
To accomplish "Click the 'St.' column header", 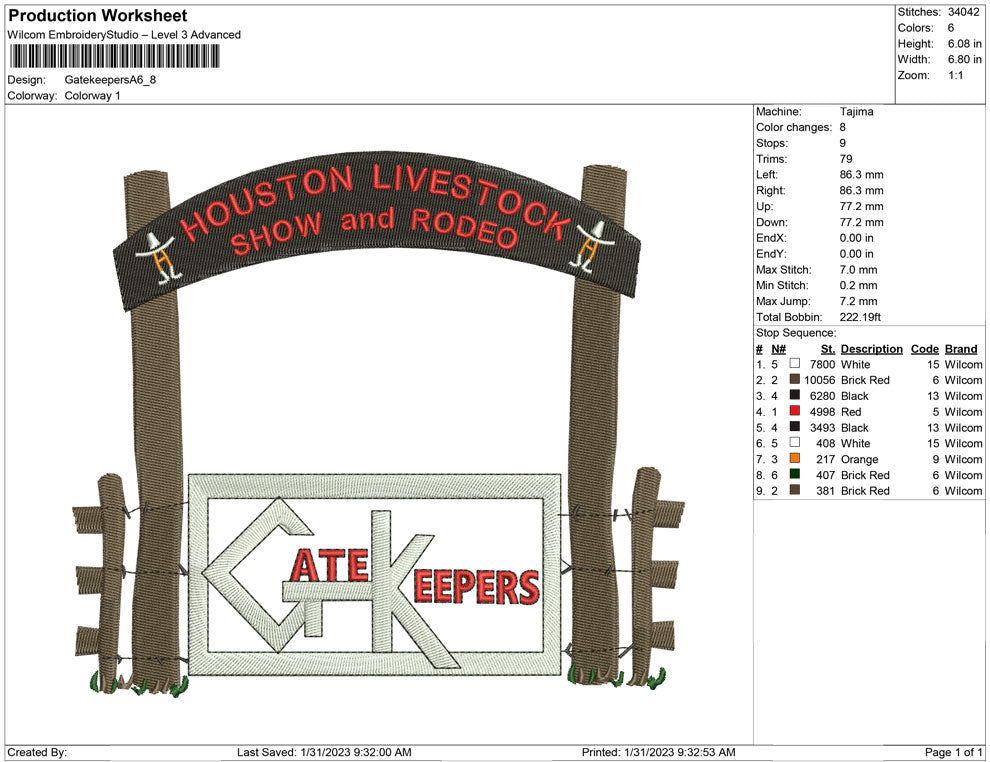I will coord(828,348).
